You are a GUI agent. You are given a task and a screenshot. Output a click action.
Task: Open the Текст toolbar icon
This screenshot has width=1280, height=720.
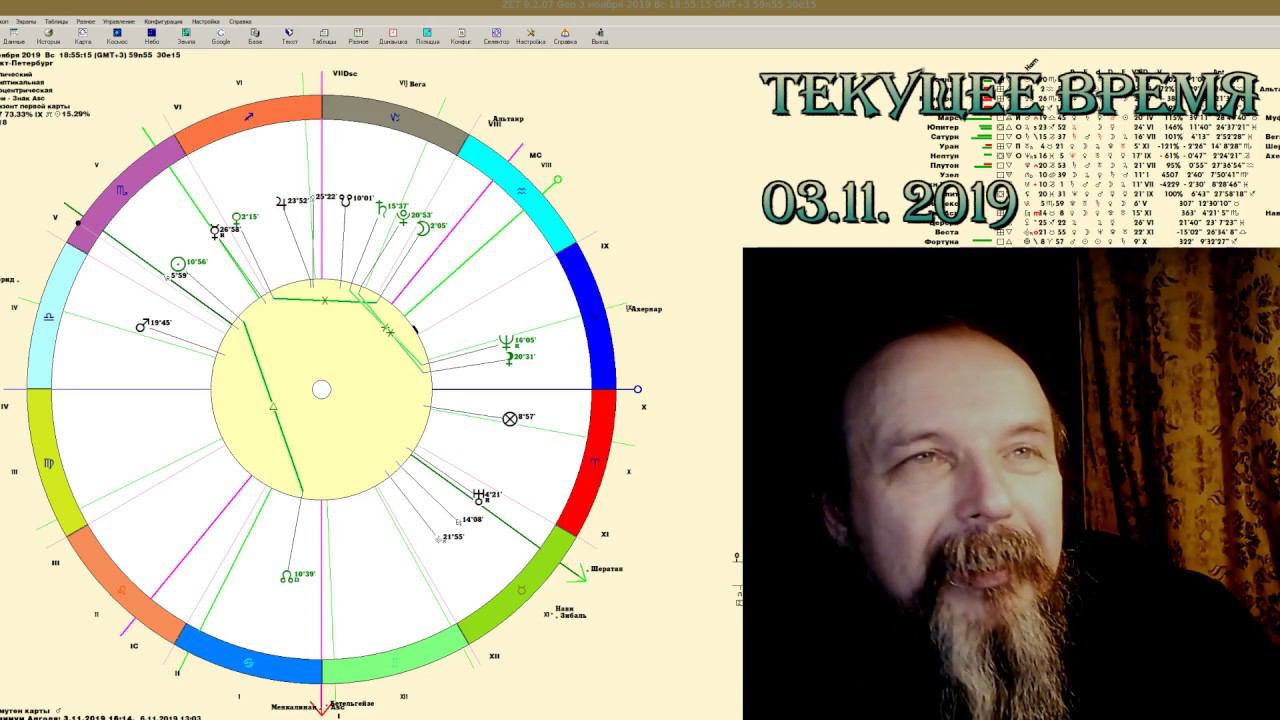tap(290, 36)
